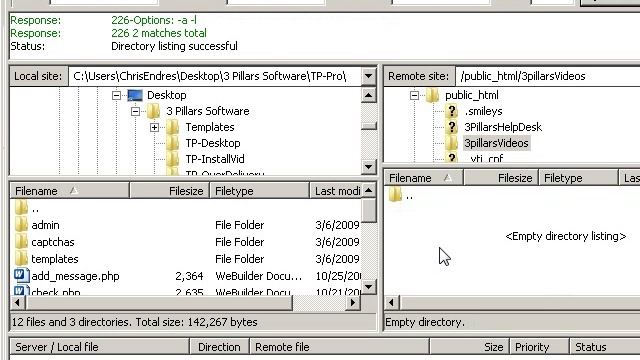Screen dimensions: 640x360
Task: Sort local files by Filesize column
Action: 169,191
